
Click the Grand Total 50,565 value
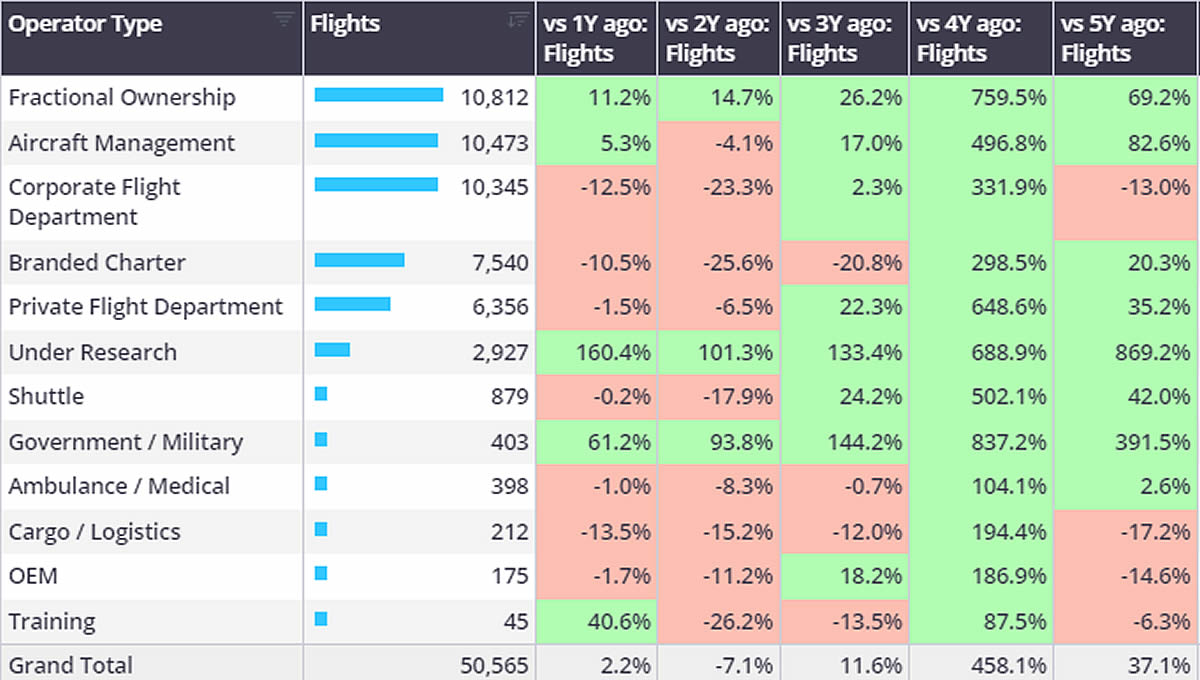(496, 665)
